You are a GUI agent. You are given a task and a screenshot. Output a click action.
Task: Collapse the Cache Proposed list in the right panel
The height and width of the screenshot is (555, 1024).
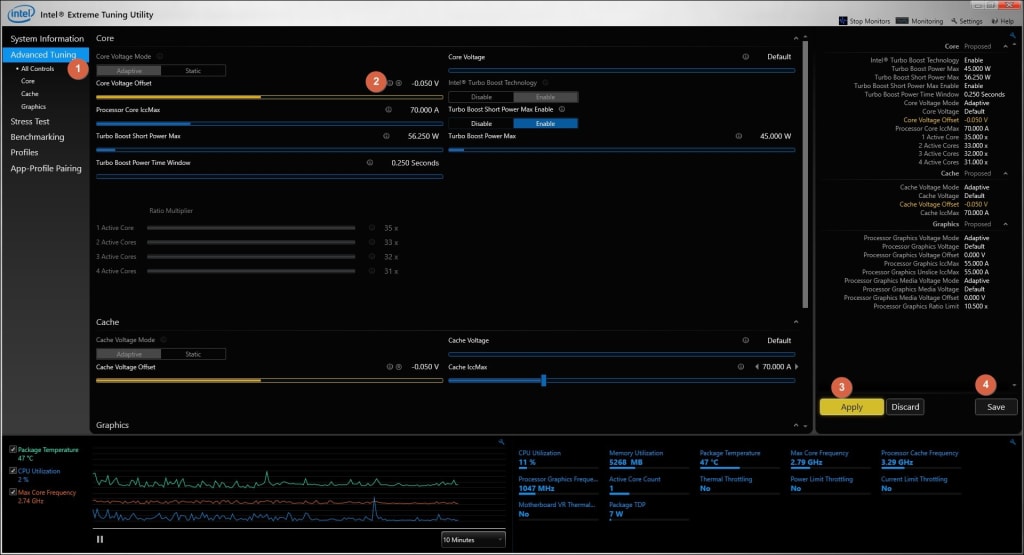click(1005, 173)
